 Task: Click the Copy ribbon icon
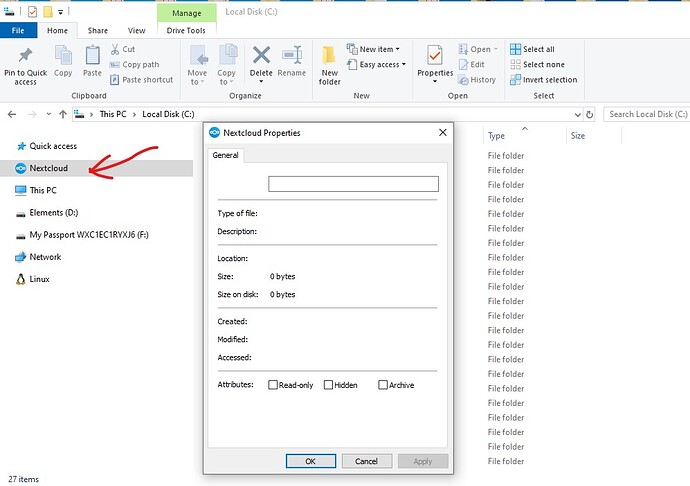pos(63,56)
